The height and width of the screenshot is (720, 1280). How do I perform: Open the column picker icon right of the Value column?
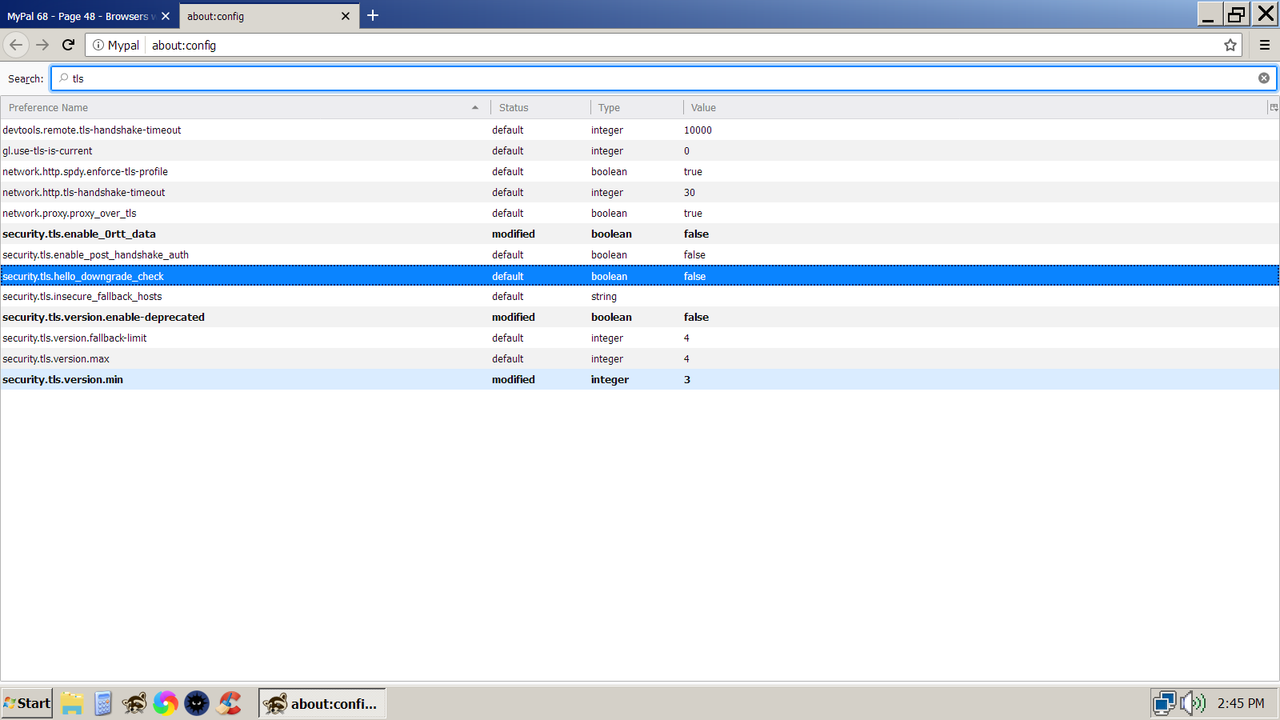(x=1273, y=107)
